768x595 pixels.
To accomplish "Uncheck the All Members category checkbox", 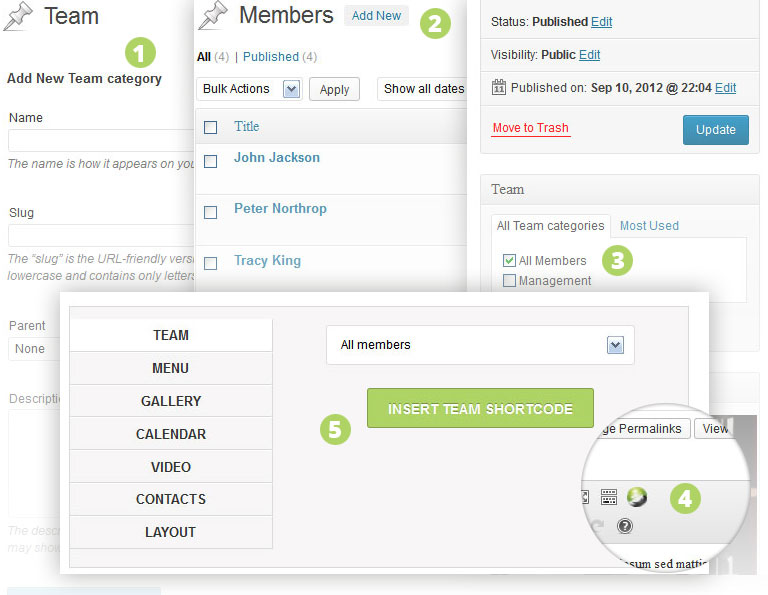I will pyautogui.click(x=509, y=261).
